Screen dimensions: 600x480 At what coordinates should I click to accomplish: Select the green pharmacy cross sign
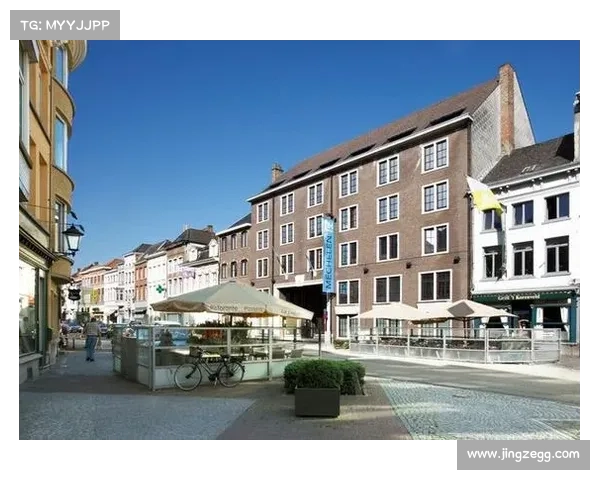tap(160, 289)
